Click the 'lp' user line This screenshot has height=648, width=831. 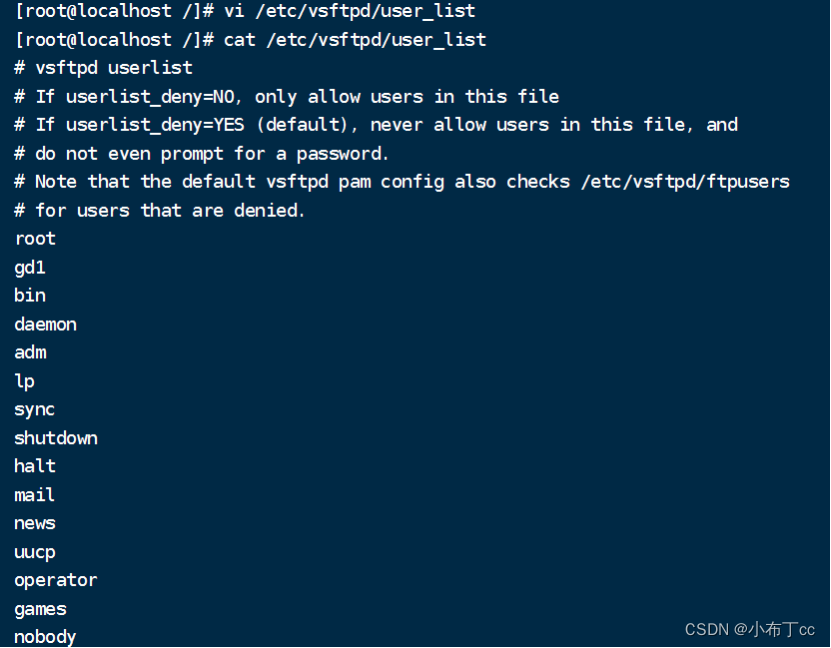click(25, 381)
